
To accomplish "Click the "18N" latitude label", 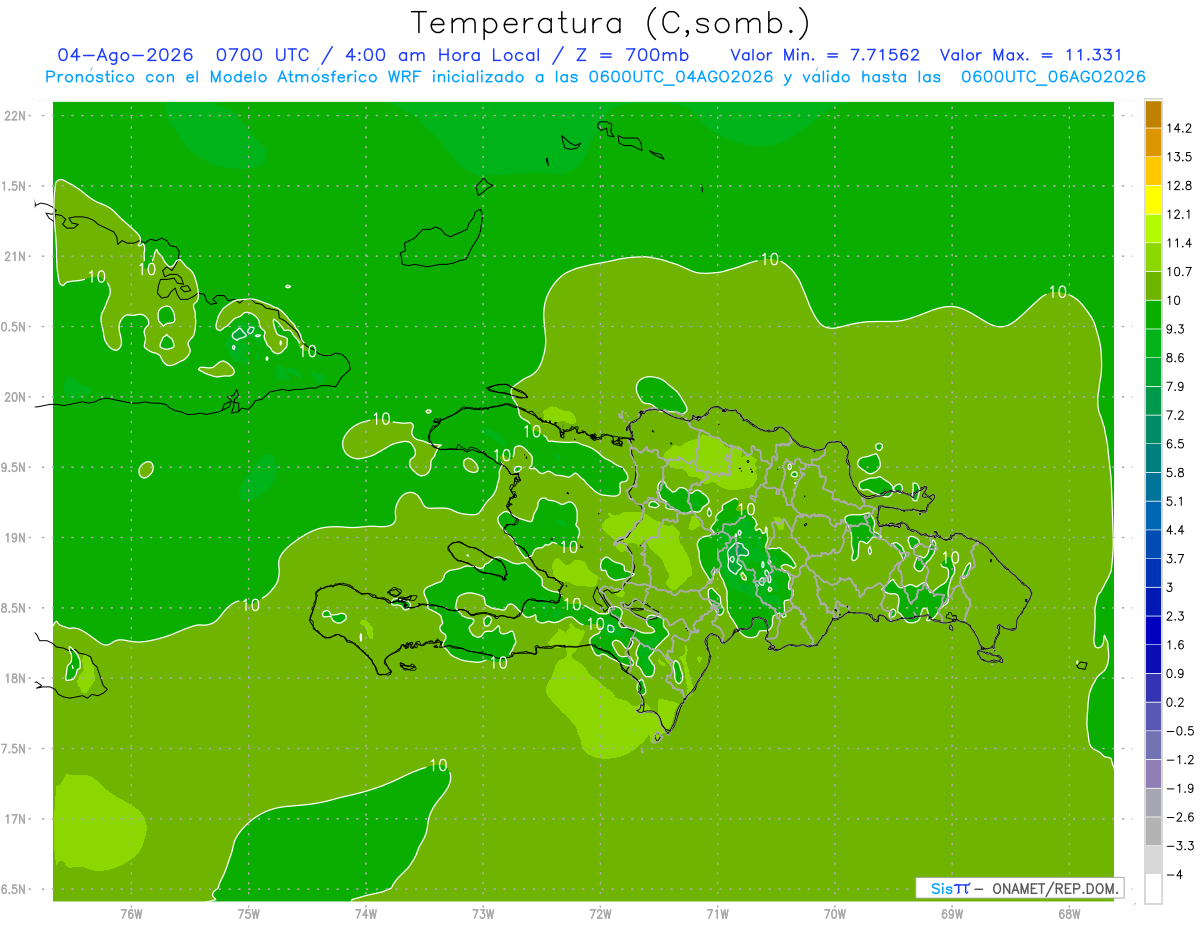I will (14, 679).
